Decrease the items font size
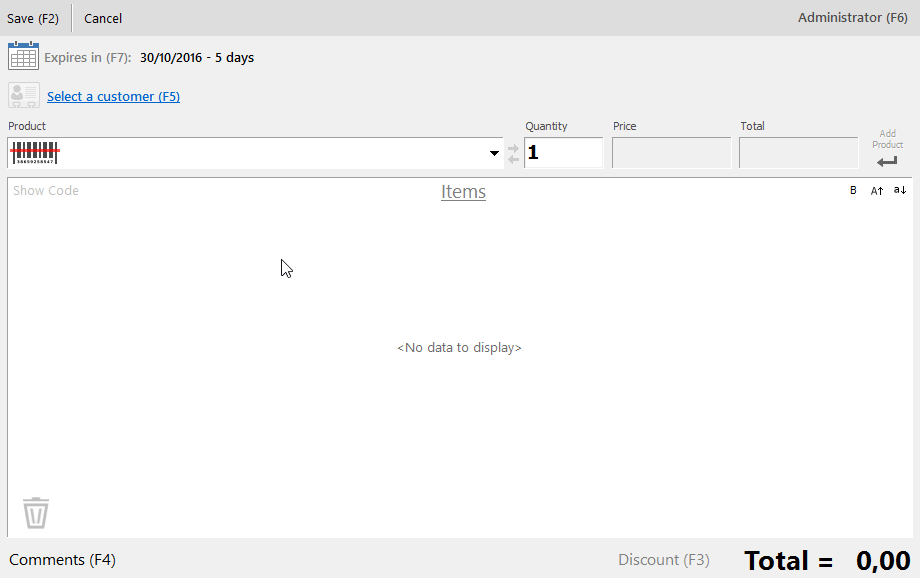This screenshot has height=578, width=920. pyautogui.click(x=899, y=190)
